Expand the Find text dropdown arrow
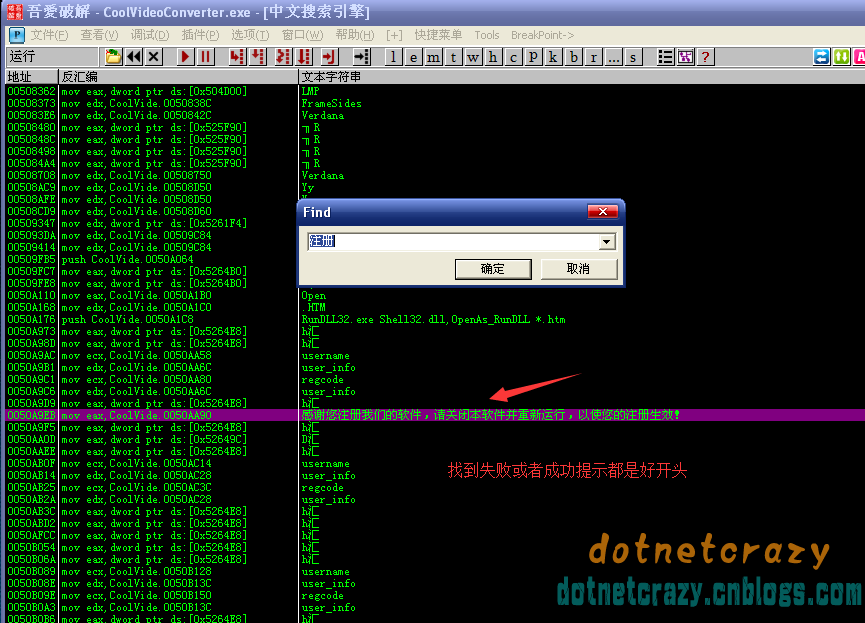Viewport: 865px width, 623px height. [x=607, y=242]
